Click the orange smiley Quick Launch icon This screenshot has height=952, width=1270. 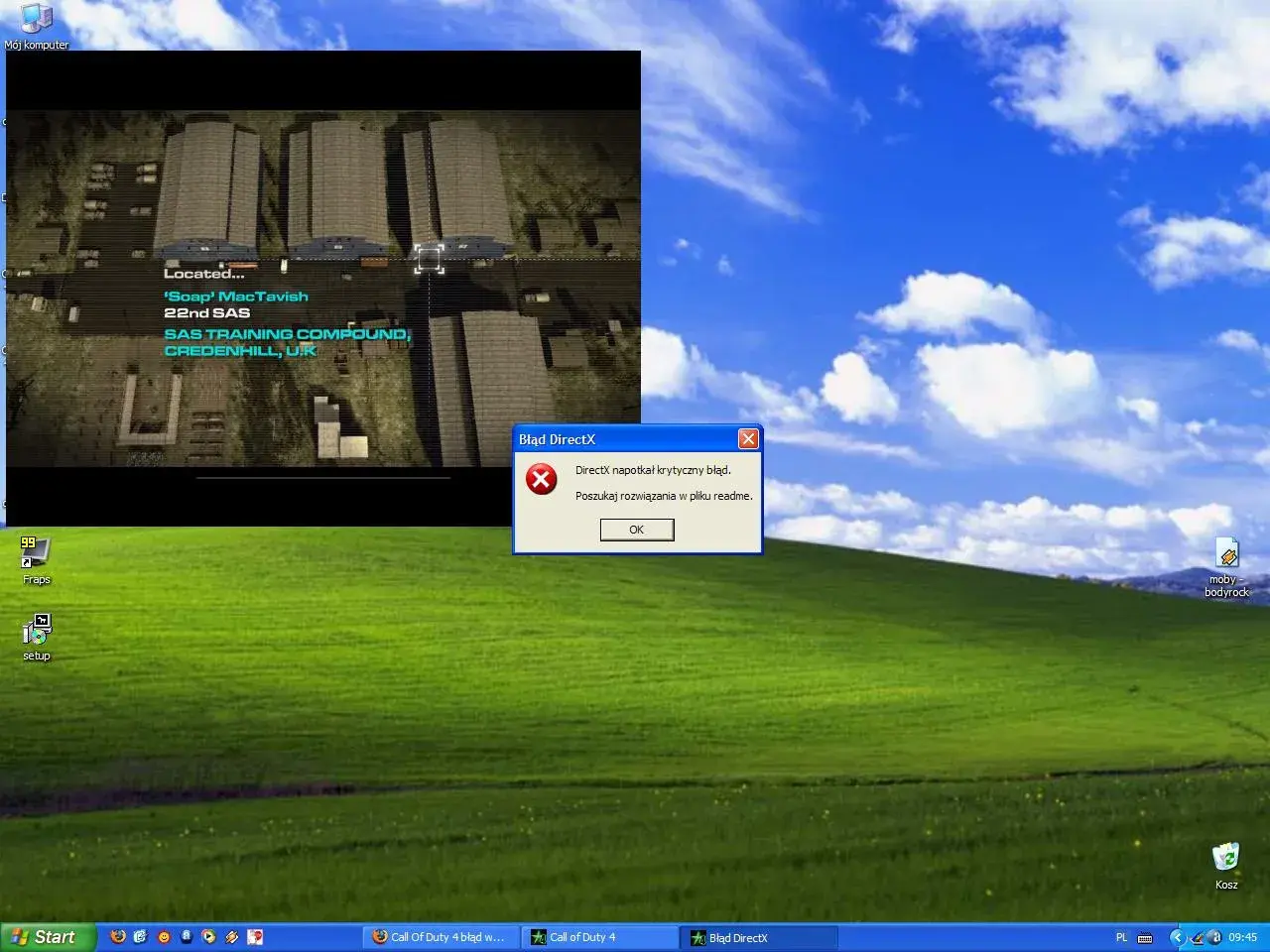(x=164, y=936)
